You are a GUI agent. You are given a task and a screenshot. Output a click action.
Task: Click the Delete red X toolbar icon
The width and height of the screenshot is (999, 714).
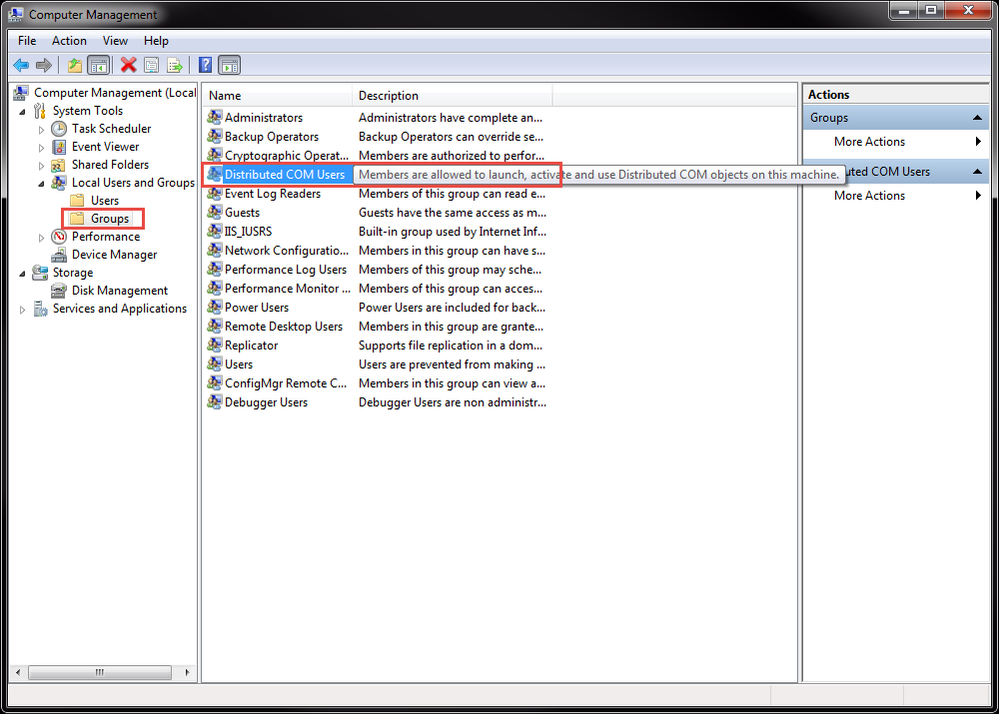(x=127, y=65)
